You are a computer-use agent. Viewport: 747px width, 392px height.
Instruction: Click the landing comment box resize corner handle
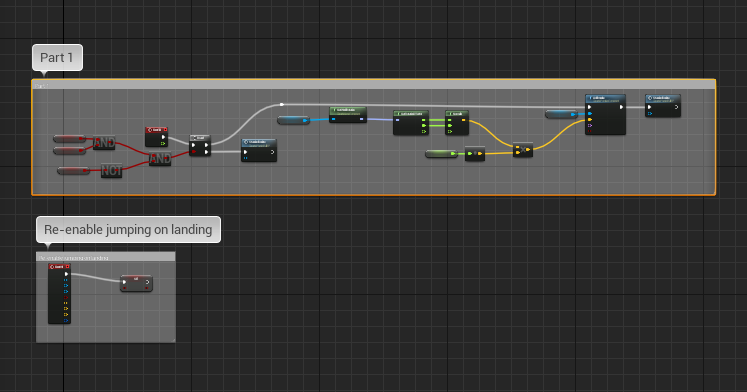[173, 340]
